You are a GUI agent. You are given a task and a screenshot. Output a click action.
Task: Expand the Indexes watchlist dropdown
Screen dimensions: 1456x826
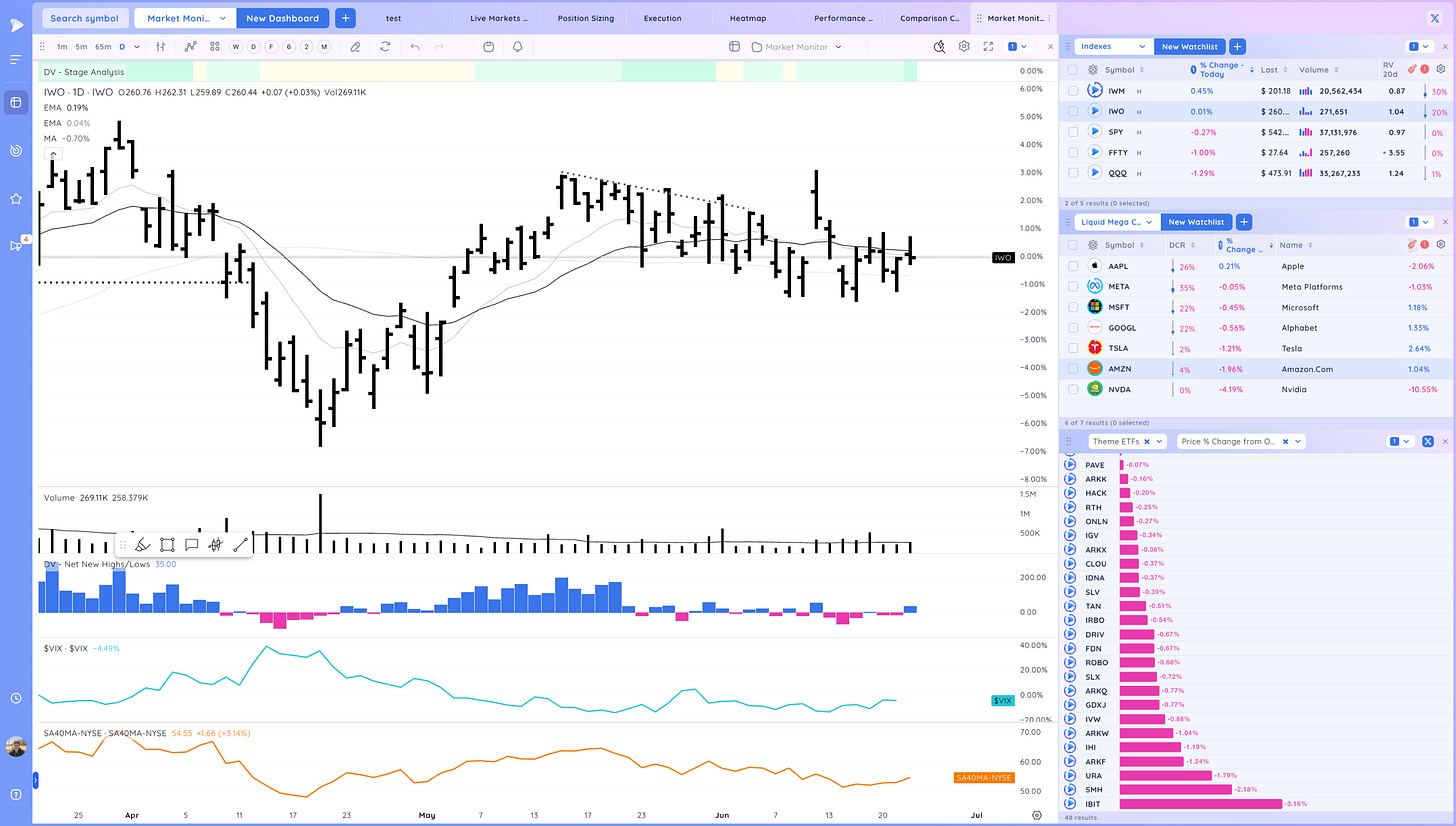pyautogui.click(x=1114, y=46)
